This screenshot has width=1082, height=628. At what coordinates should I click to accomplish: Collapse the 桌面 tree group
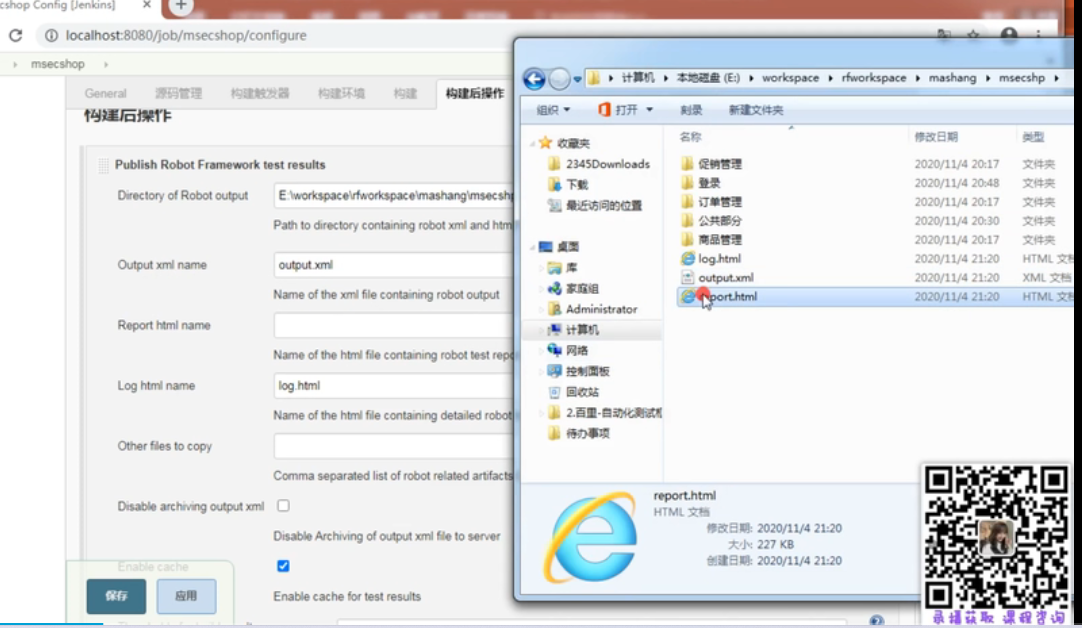point(533,247)
